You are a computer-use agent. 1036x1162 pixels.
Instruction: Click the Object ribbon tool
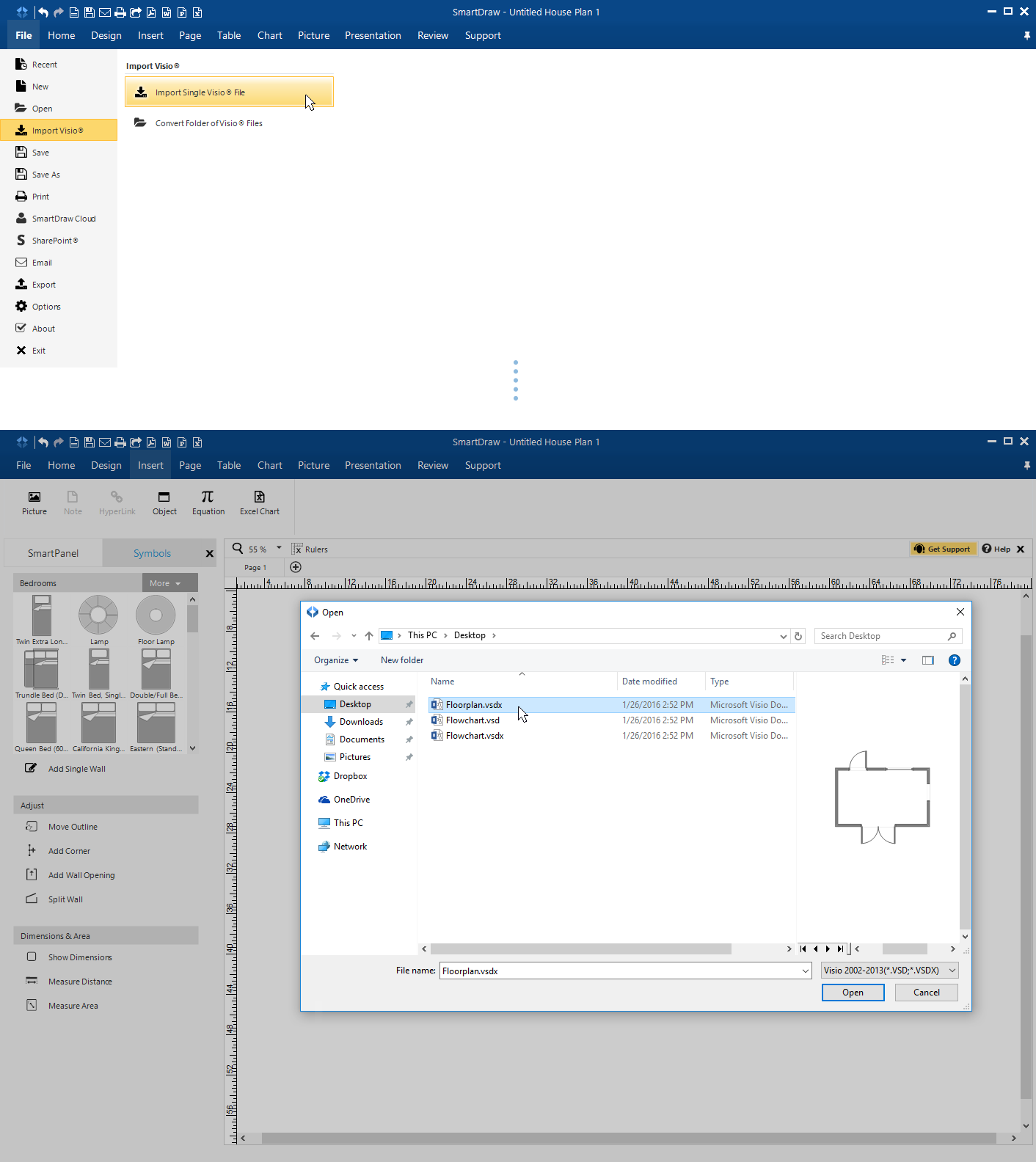tap(164, 503)
